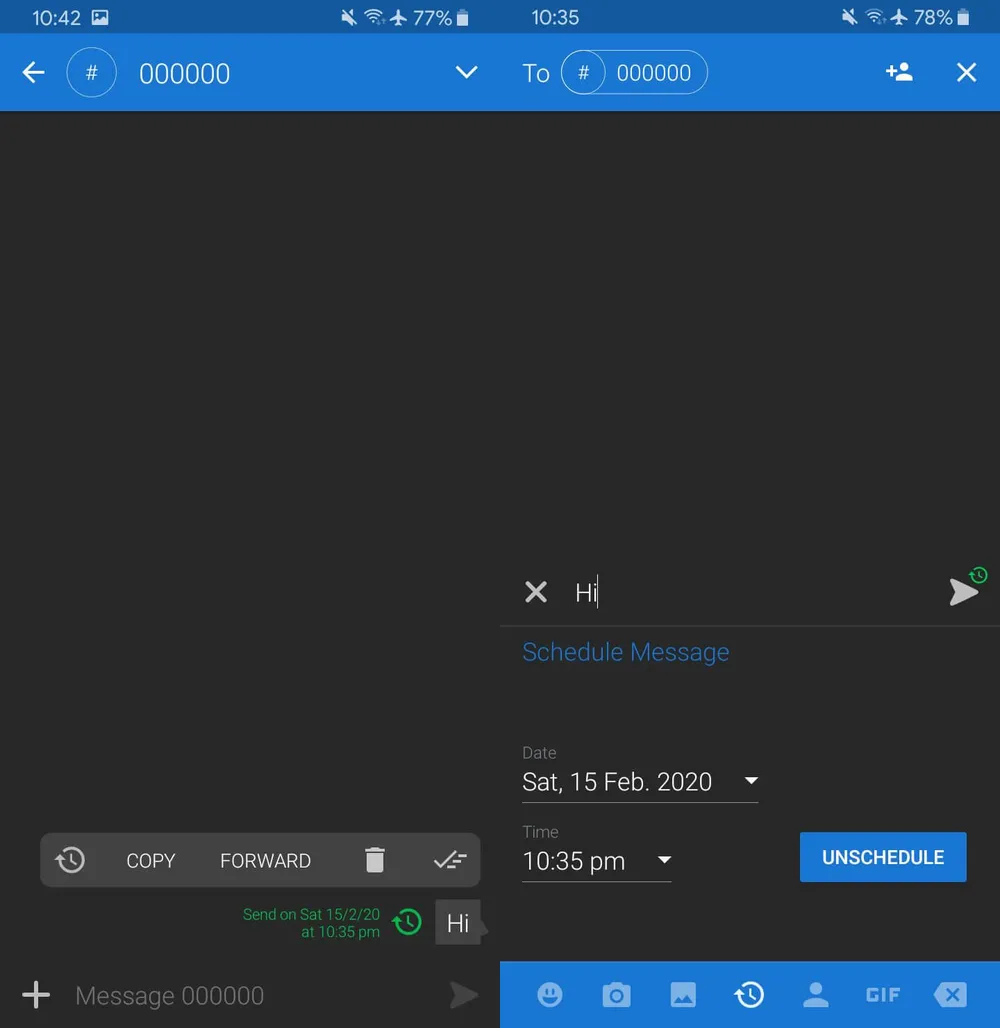Tap schedule clock icon in bottom bar
This screenshot has width=1000, height=1028.
[749, 995]
